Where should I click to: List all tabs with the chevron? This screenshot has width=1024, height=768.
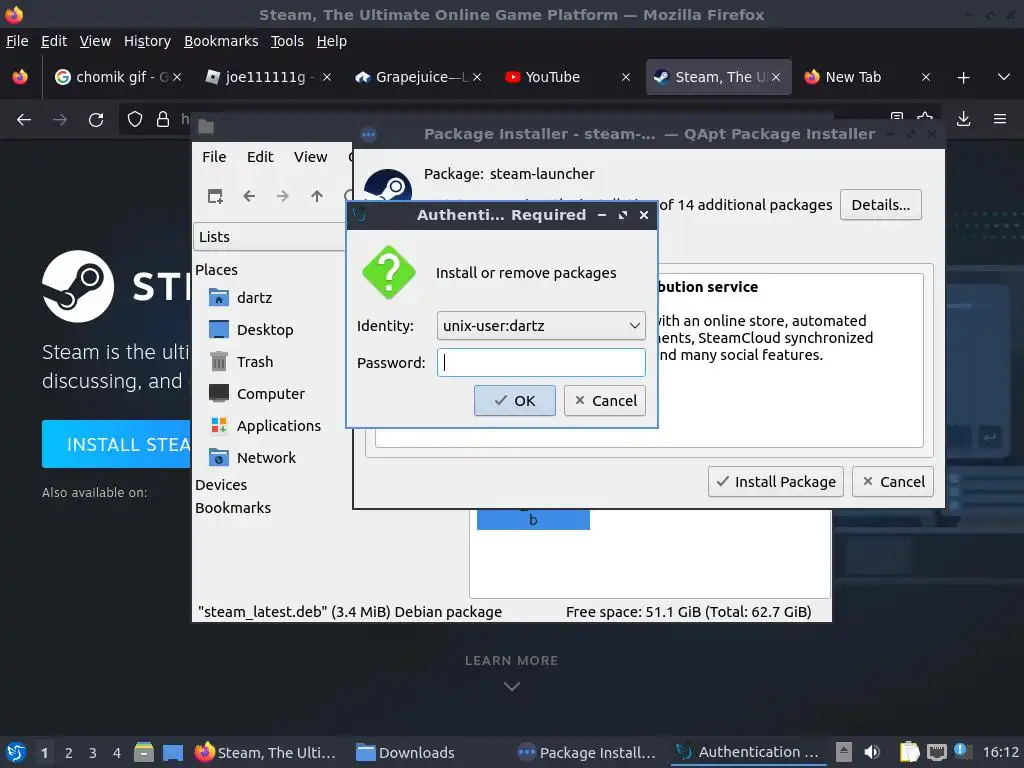[1004, 77]
